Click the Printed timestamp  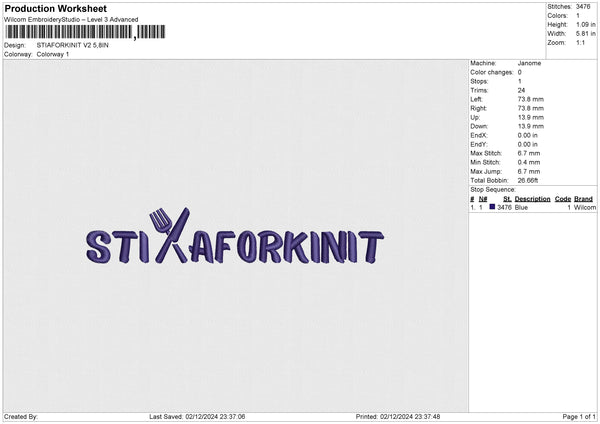tap(398, 416)
